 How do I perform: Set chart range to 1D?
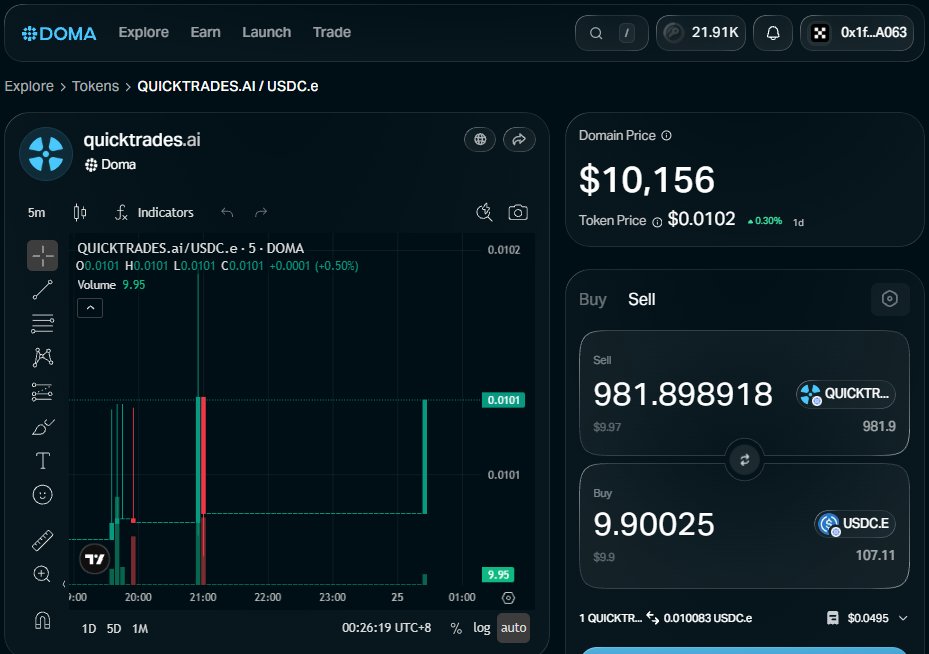(89, 629)
